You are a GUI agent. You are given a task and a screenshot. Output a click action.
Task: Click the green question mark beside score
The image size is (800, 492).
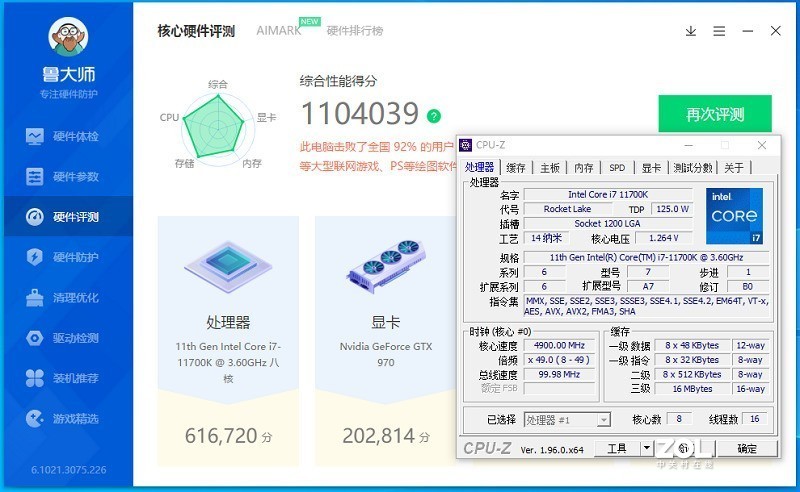coord(434,116)
